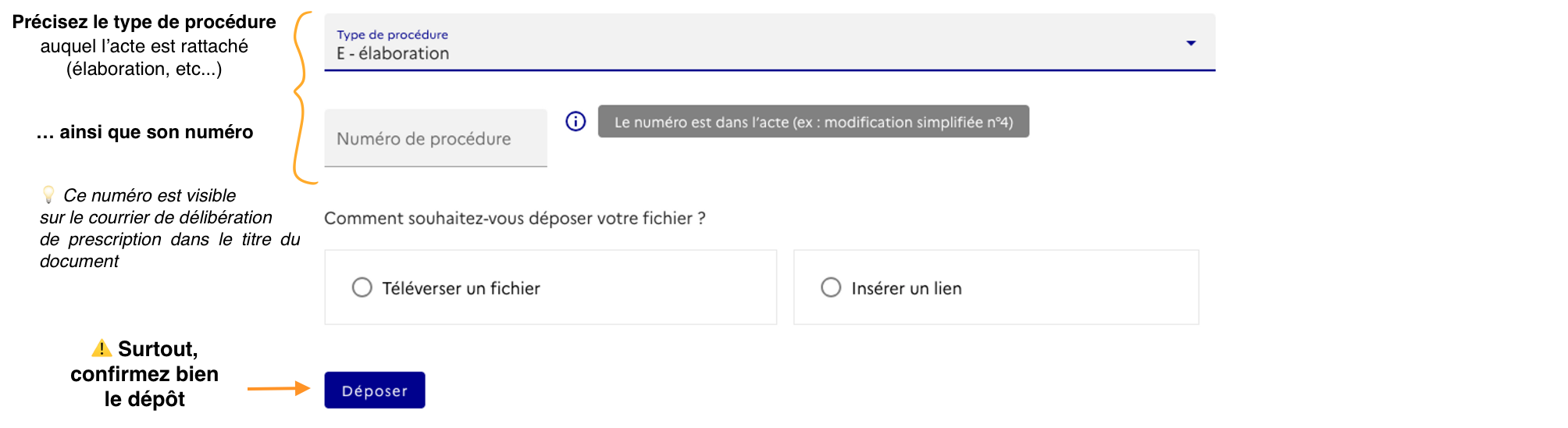The width and height of the screenshot is (1568, 428).
Task: Select the Téléverser un fichier radio button
Action: 362,287
